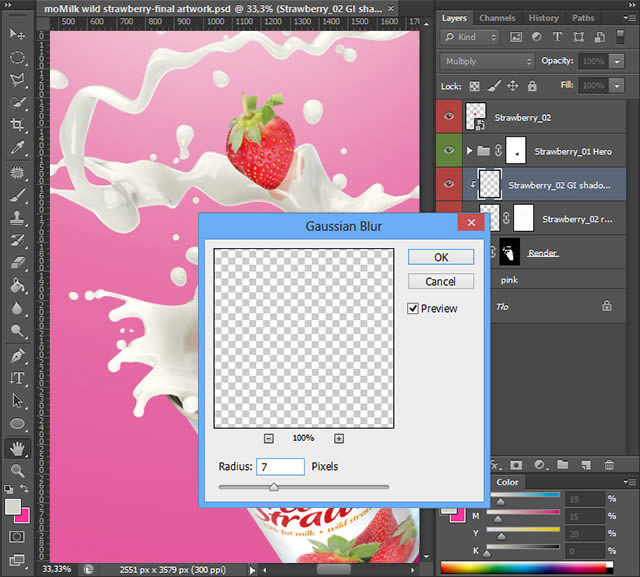The width and height of the screenshot is (640, 577).
Task: Cancel the Gaussian Blur dialog
Action: click(441, 282)
